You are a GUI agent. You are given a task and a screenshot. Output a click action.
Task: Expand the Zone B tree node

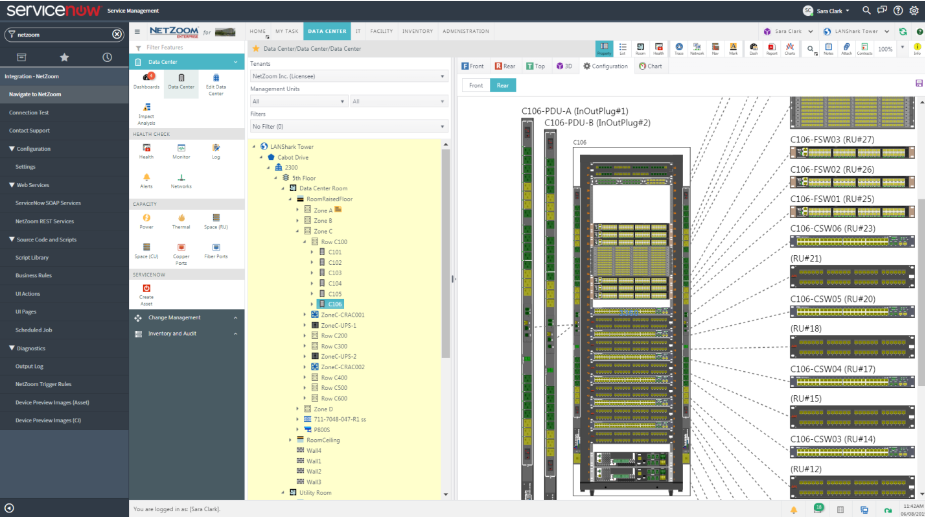click(298, 220)
